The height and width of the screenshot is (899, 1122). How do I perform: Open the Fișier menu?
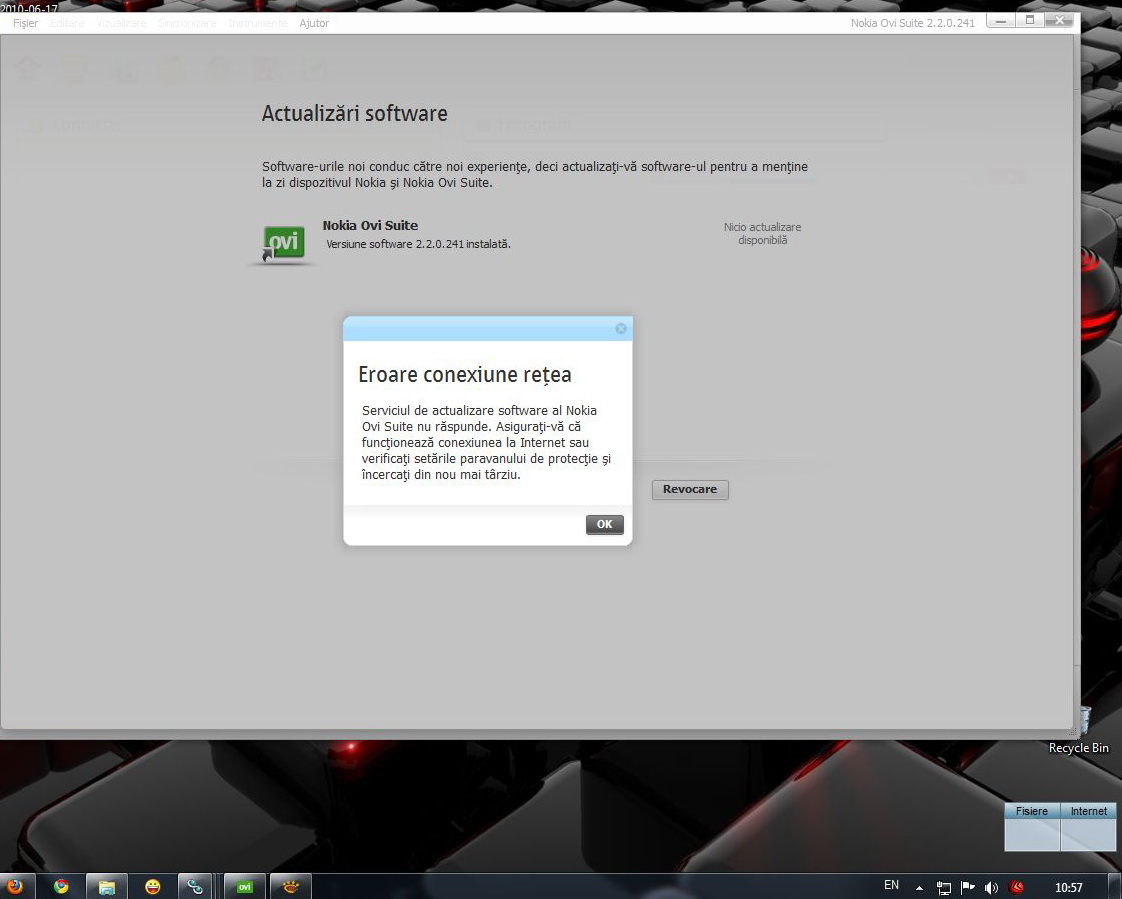tap(25, 23)
